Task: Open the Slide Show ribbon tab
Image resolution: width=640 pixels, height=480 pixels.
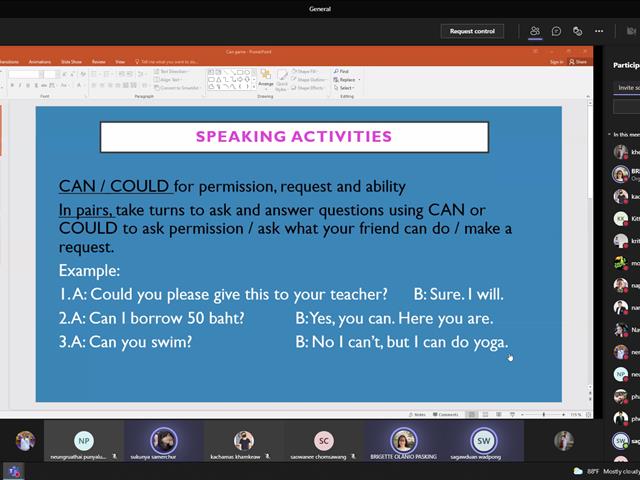Action: pos(71,62)
